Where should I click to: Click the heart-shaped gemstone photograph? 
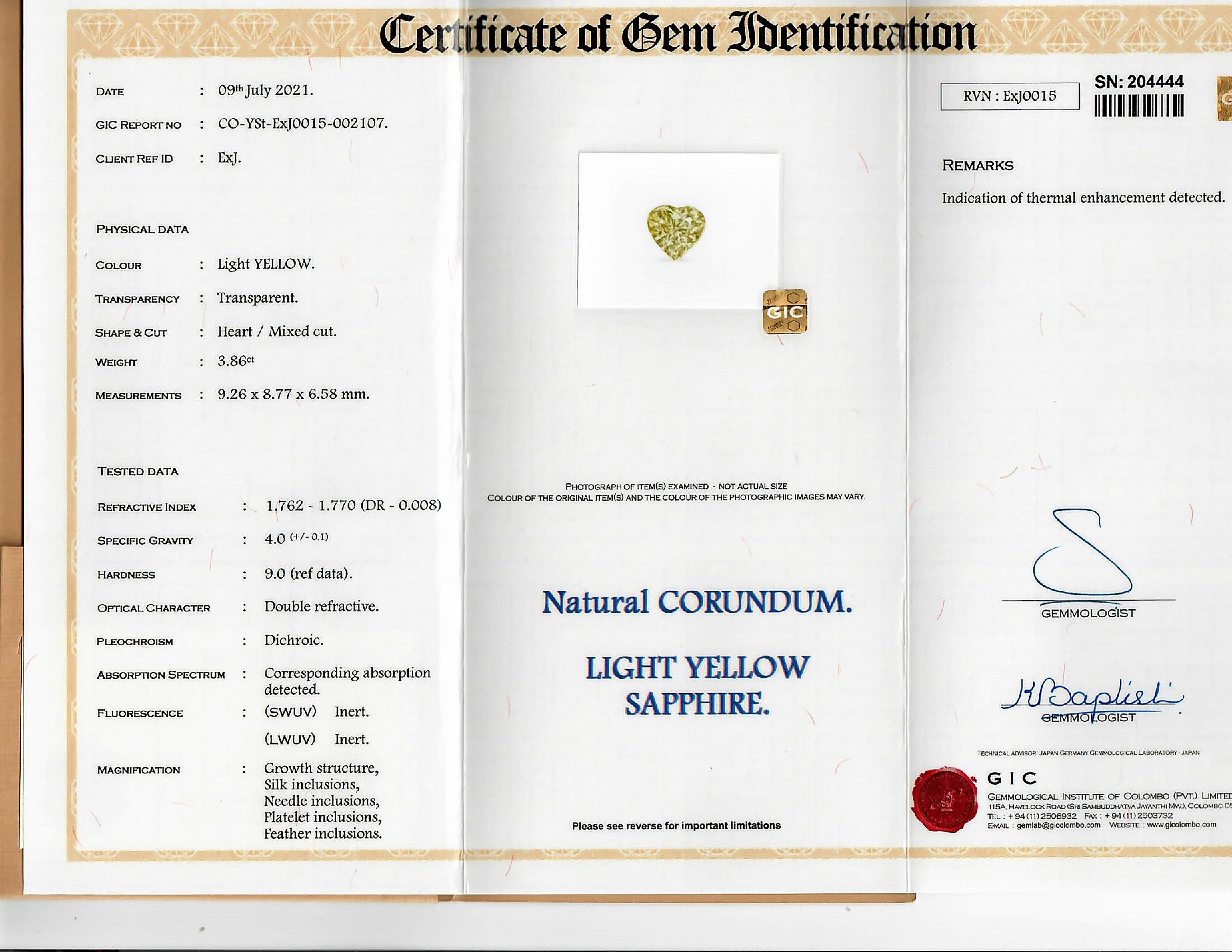click(676, 232)
